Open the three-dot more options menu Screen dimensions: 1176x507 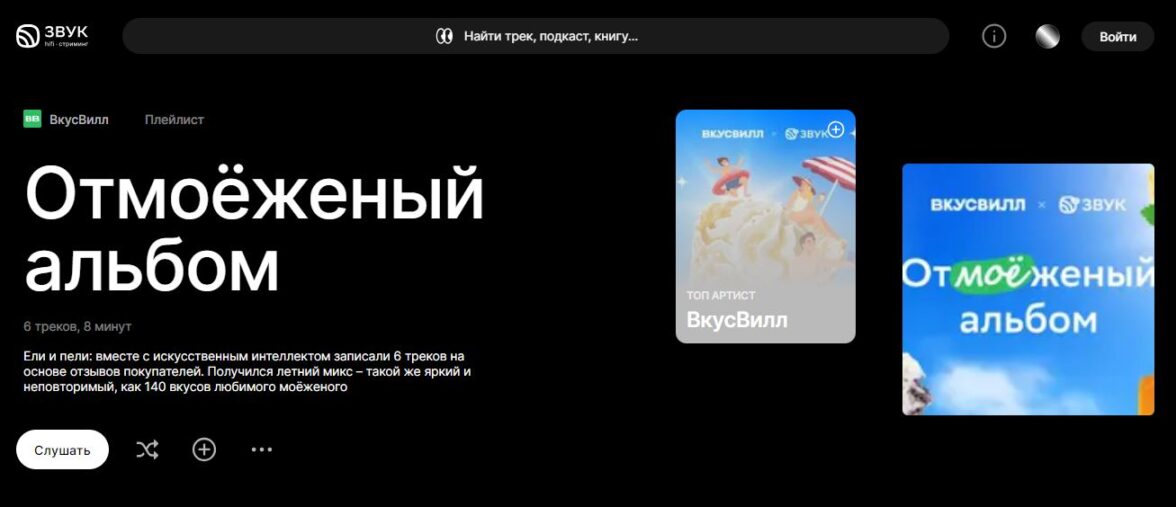(261, 449)
